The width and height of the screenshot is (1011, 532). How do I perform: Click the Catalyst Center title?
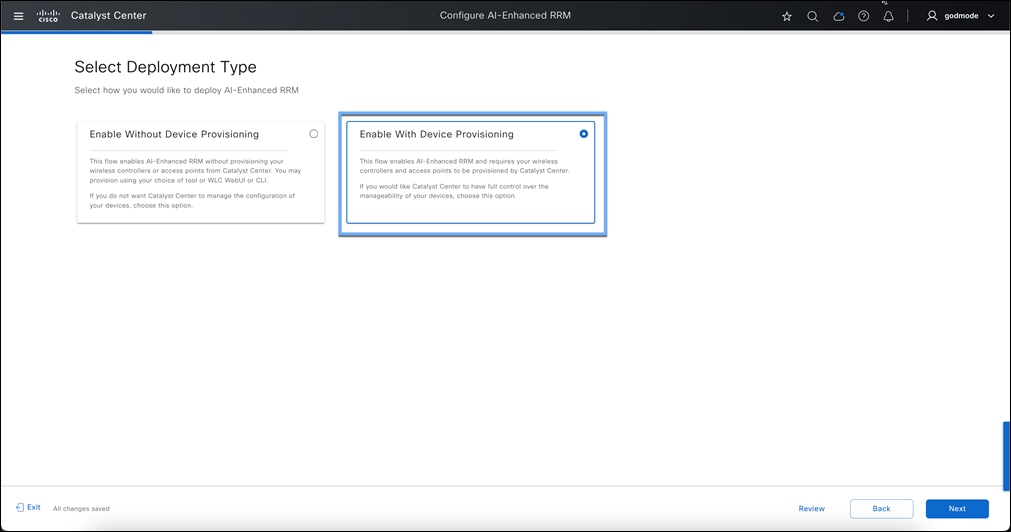click(x=108, y=15)
